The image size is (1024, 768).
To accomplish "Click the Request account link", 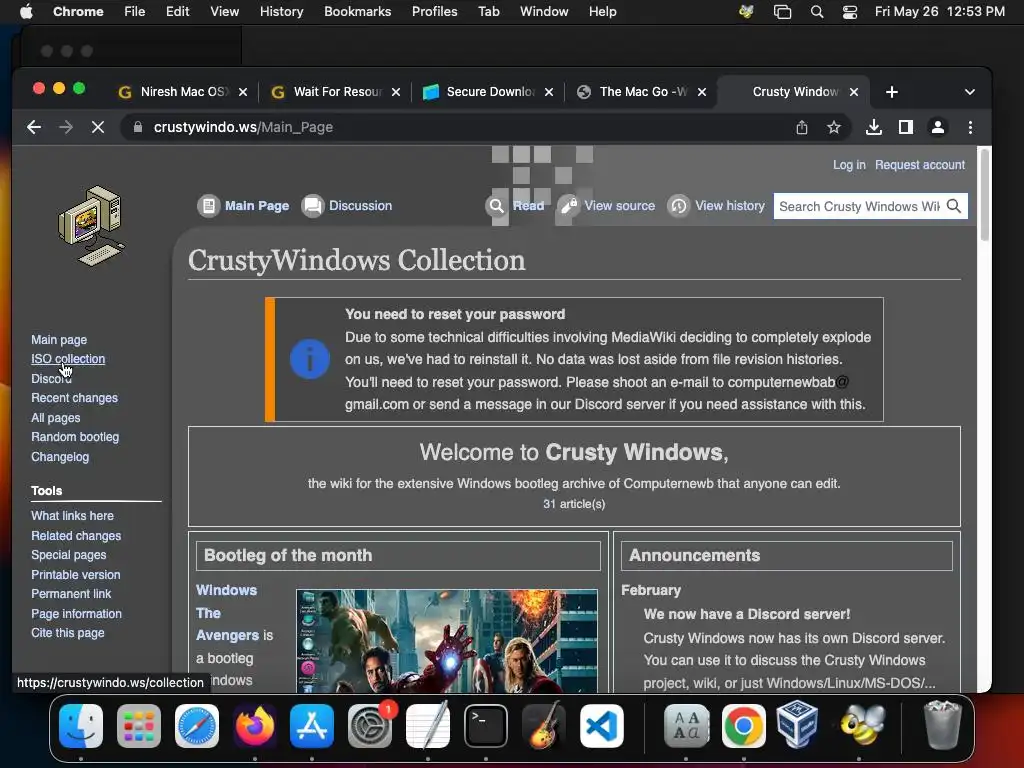I will 920,165.
